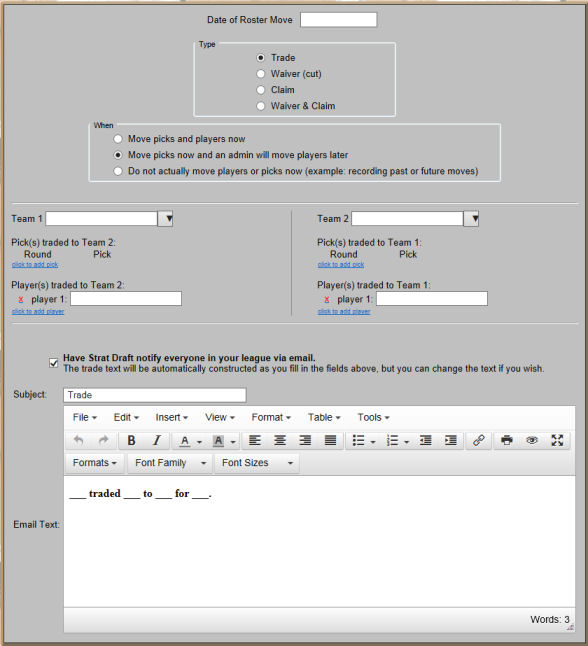Open the Tools menu
Viewport: 588px width, 646px height.
[x=373, y=417]
